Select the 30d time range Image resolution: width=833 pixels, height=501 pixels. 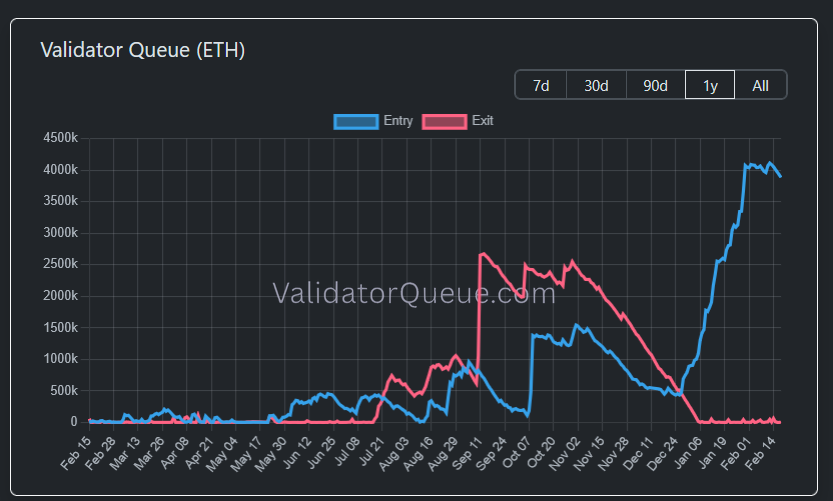(x=596, y=85)
